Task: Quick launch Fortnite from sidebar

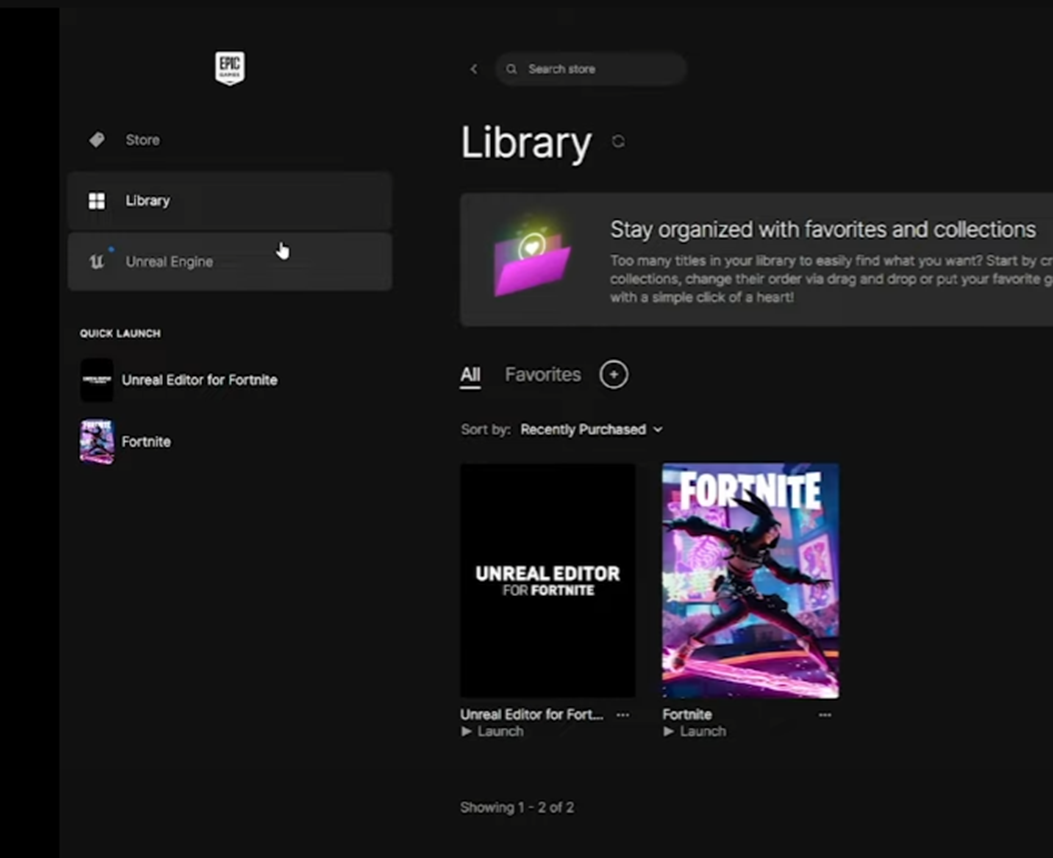Action: pyautogui.click(x=146, y=442)
